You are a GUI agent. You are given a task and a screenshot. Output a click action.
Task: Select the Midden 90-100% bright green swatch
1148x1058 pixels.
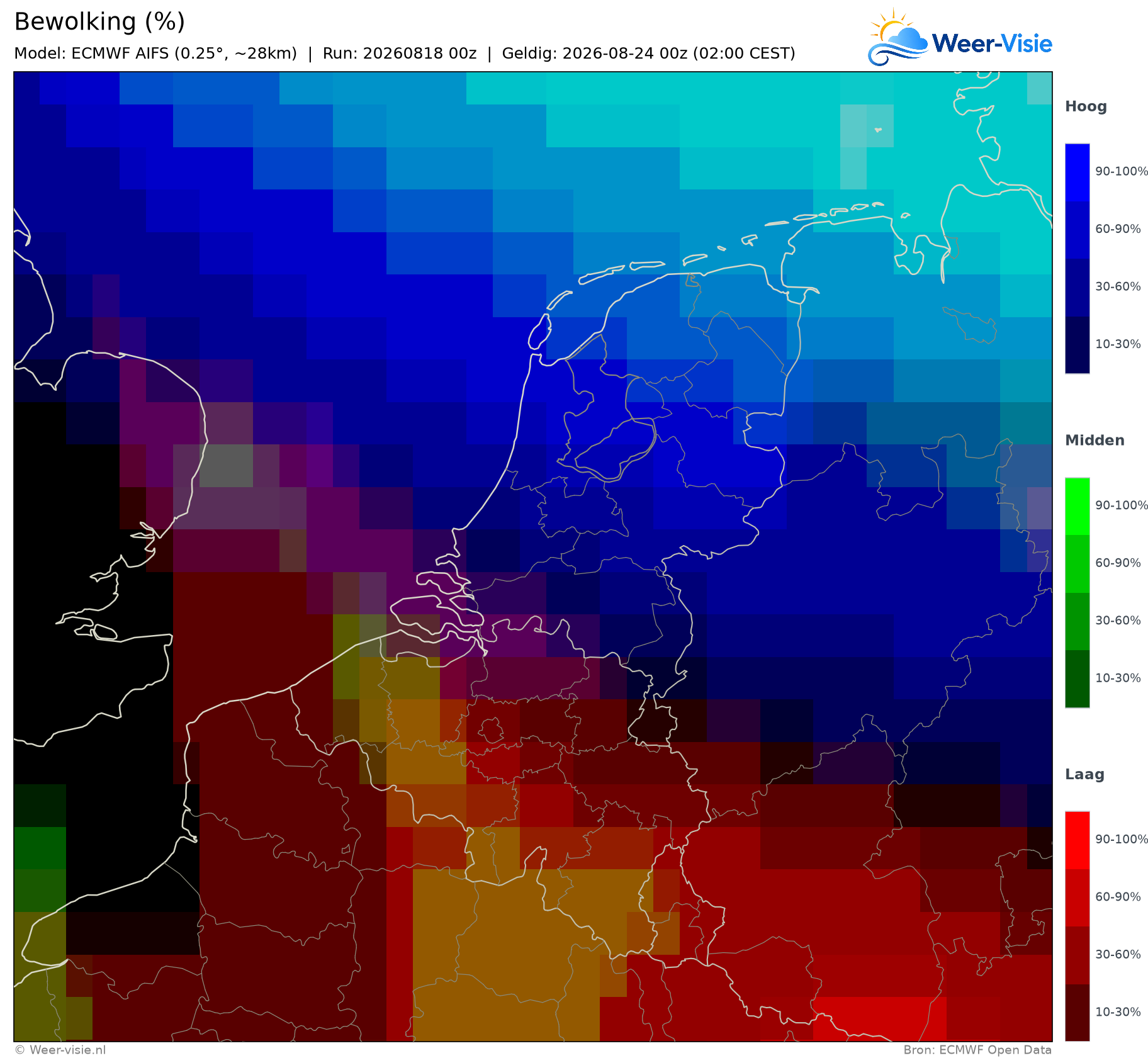pos(1077,507)
